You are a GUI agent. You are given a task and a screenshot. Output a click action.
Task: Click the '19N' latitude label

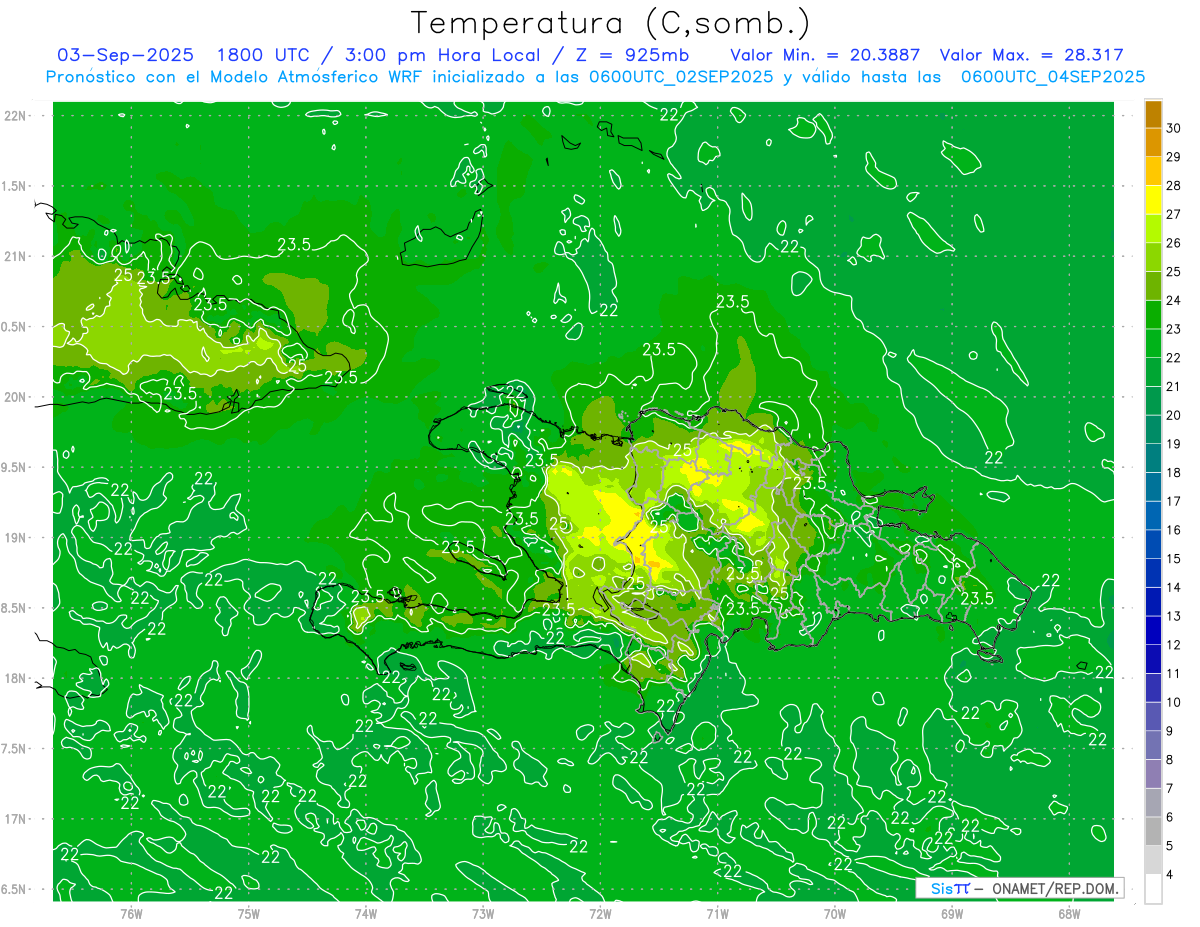tap(15, 538)
